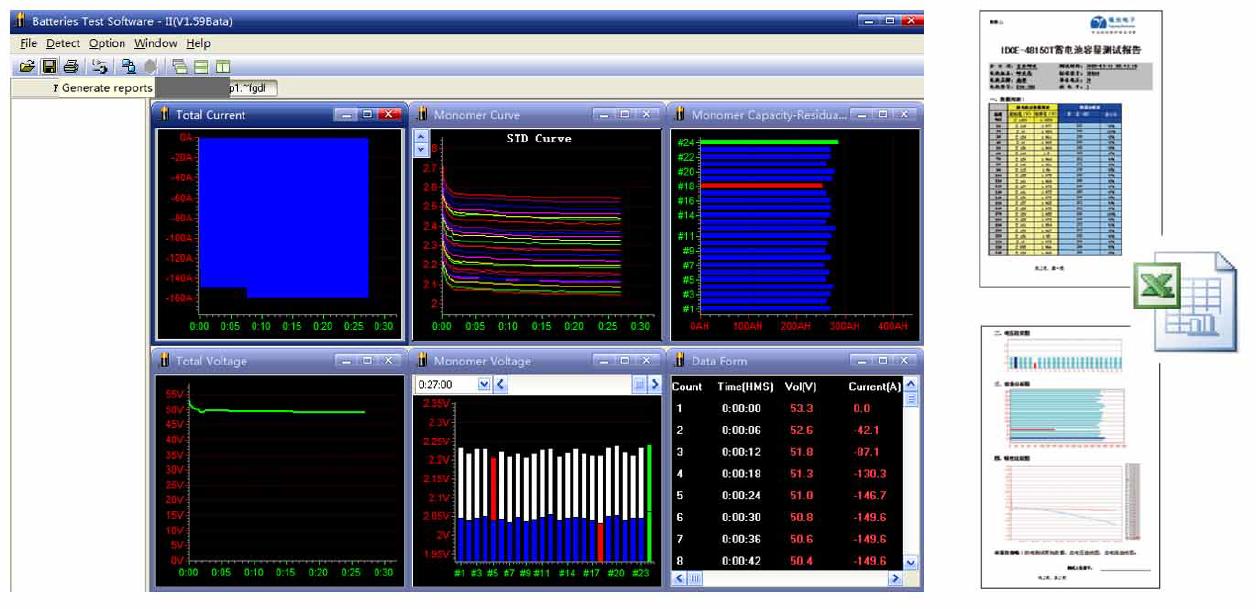Click the Open file toolbar icon

[x=27, y=67]
